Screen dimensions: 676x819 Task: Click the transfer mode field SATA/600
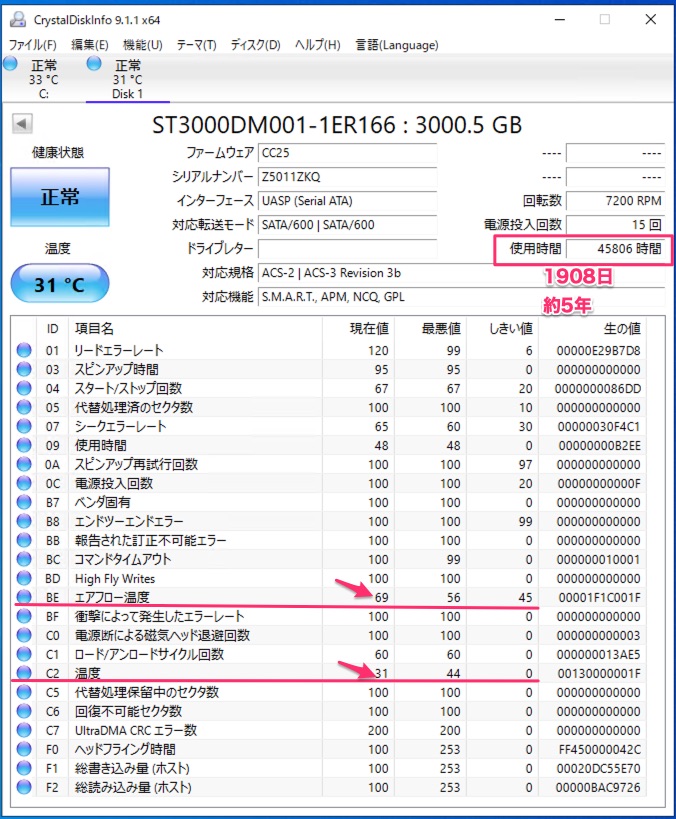347,225
